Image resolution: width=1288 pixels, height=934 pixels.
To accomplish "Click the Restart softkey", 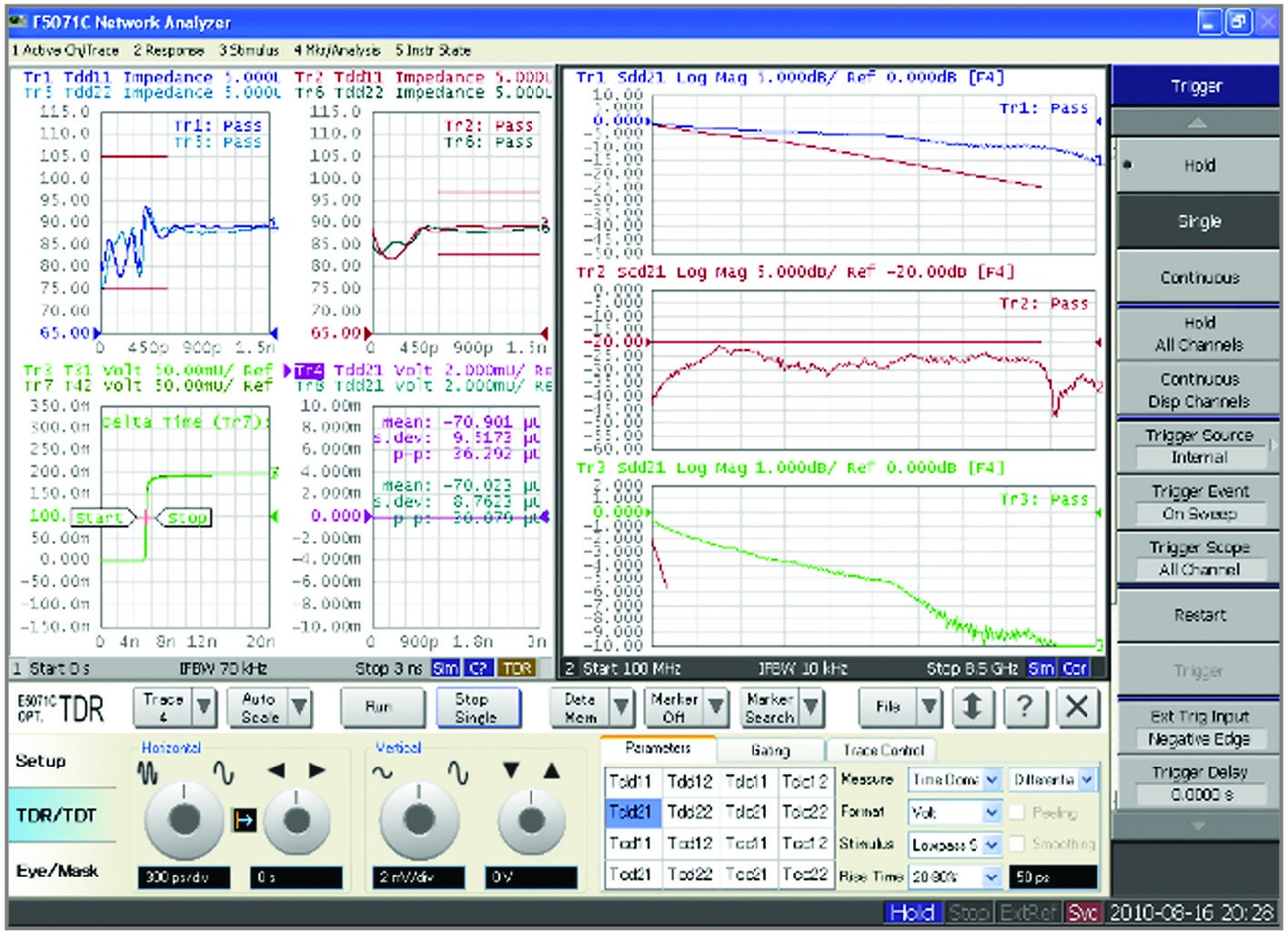I will coord(1198,616).
